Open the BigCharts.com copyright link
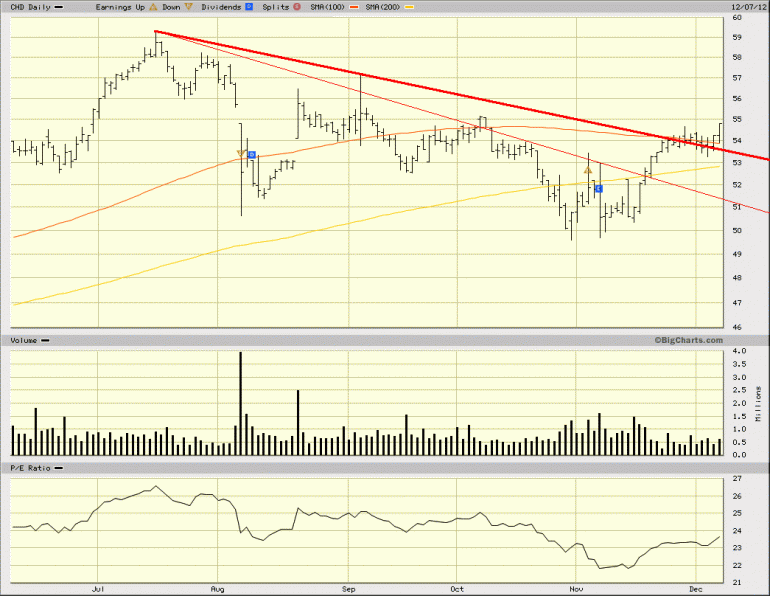This screenshot has width=770, height=596. 688,340
